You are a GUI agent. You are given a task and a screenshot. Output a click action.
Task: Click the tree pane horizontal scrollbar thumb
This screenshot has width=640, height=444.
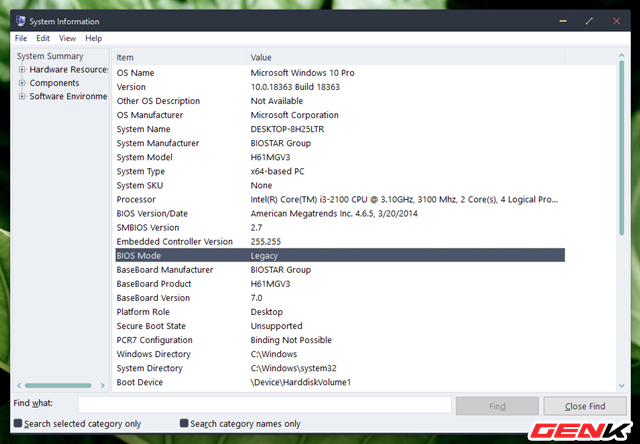pos(58,385)
